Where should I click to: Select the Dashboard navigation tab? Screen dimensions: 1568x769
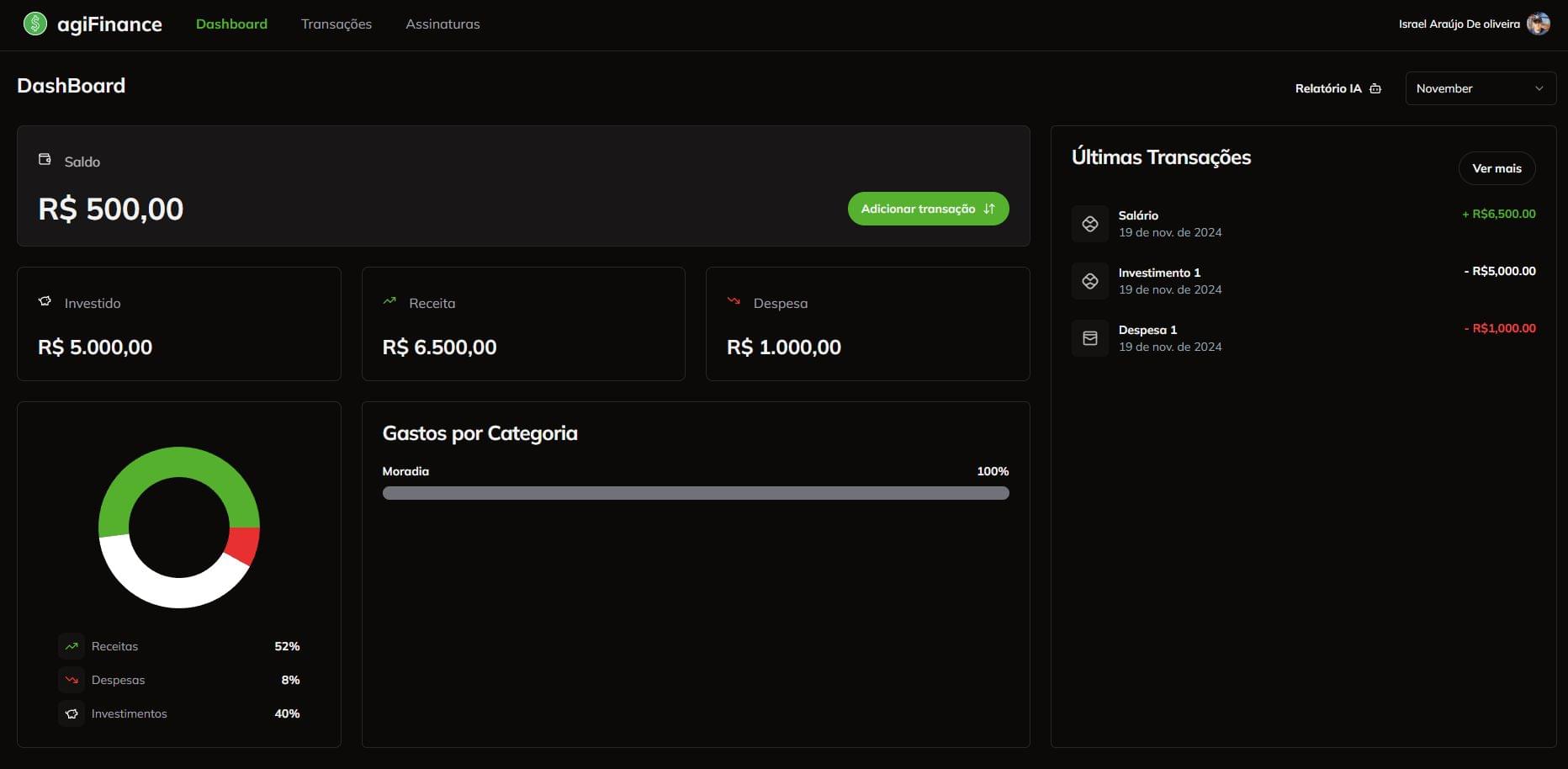(231, 24)
